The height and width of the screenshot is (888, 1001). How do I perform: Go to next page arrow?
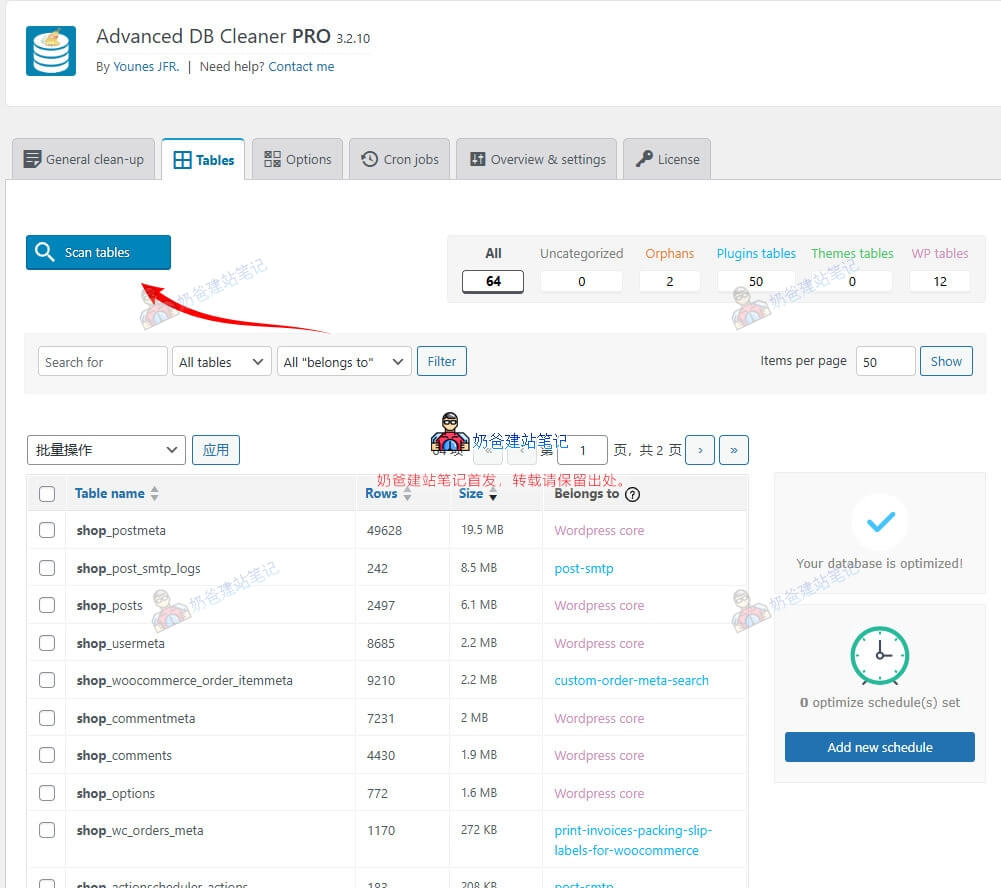tap(700, 450)
